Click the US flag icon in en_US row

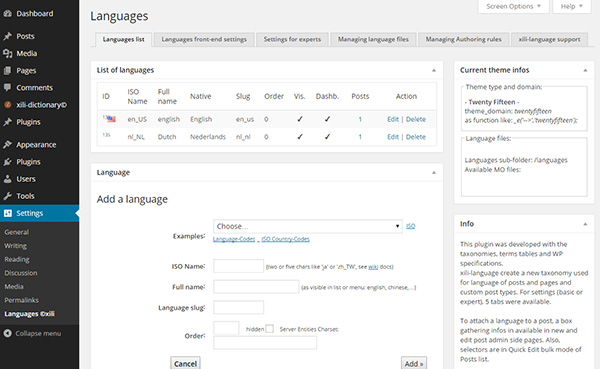click(111, 119)
